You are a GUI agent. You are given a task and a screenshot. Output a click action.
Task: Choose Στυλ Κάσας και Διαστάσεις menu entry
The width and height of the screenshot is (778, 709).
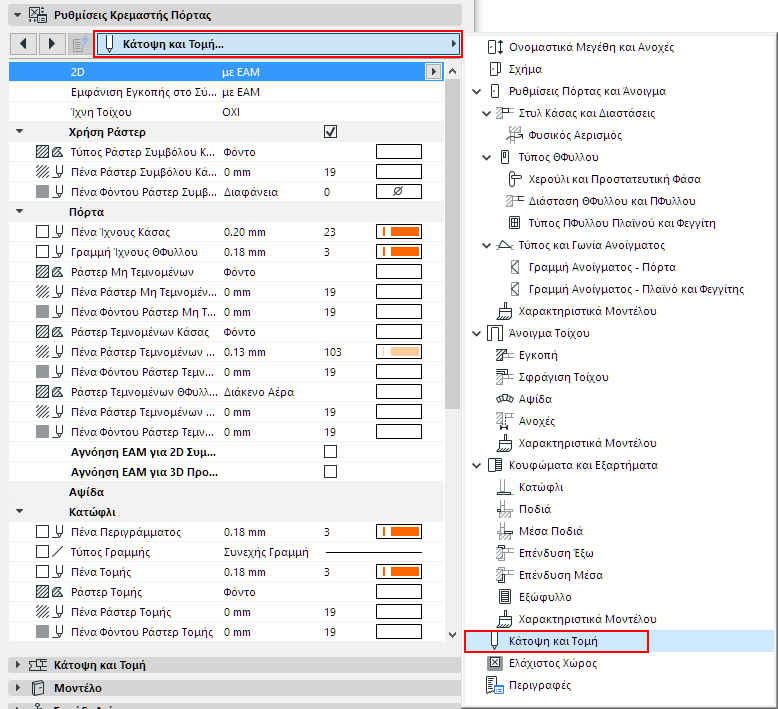click(x=587, y=113)
